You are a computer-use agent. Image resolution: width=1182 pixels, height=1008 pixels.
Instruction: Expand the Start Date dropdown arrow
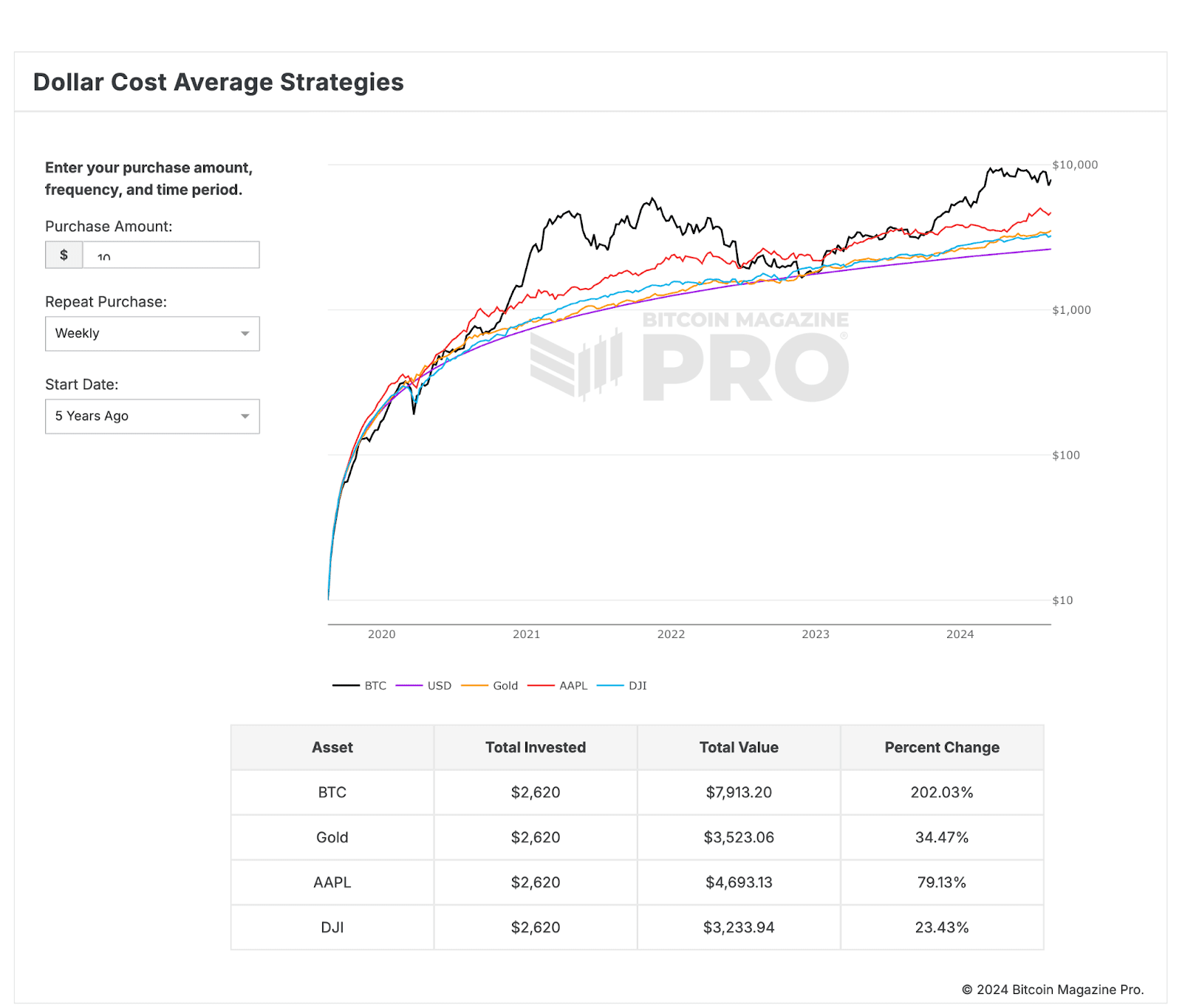click(245, 416)
